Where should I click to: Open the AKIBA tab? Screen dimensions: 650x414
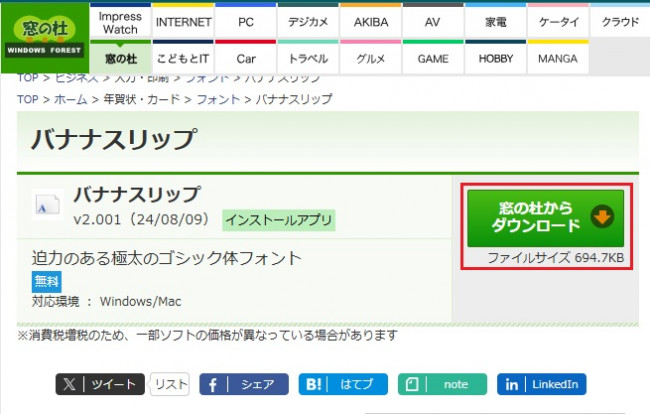click(370, 22)
